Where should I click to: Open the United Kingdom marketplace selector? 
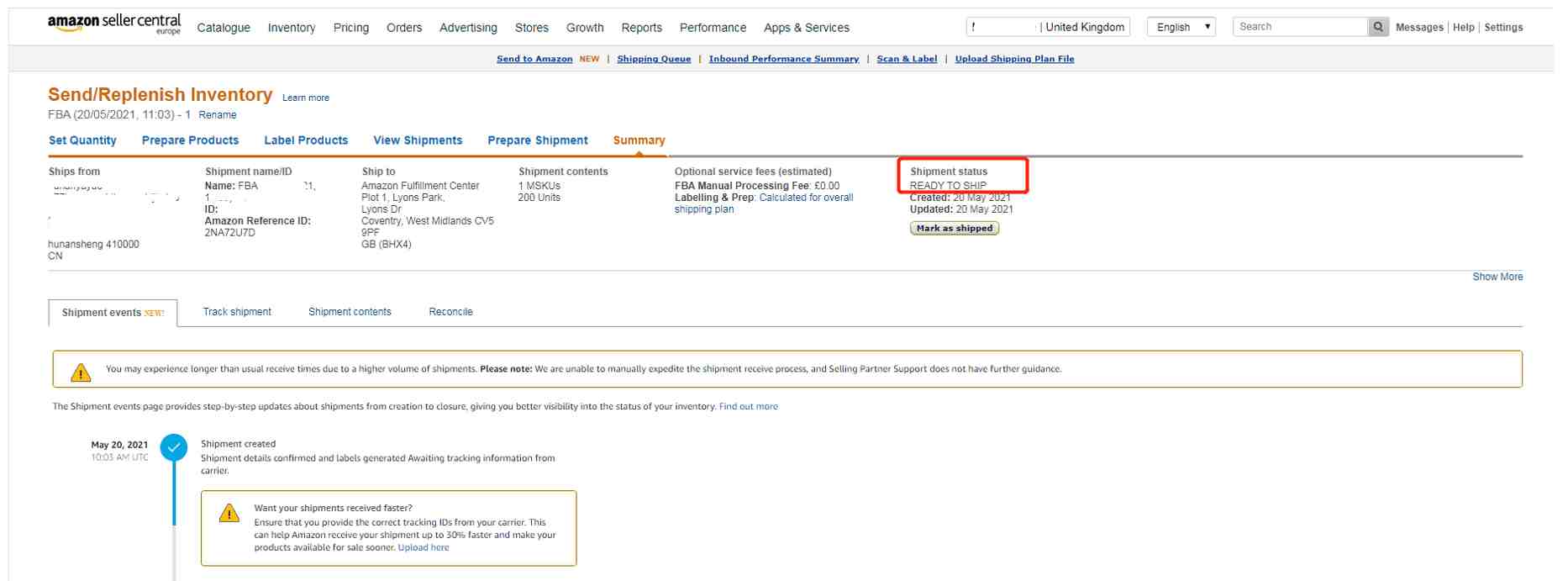coord(1048,27)
